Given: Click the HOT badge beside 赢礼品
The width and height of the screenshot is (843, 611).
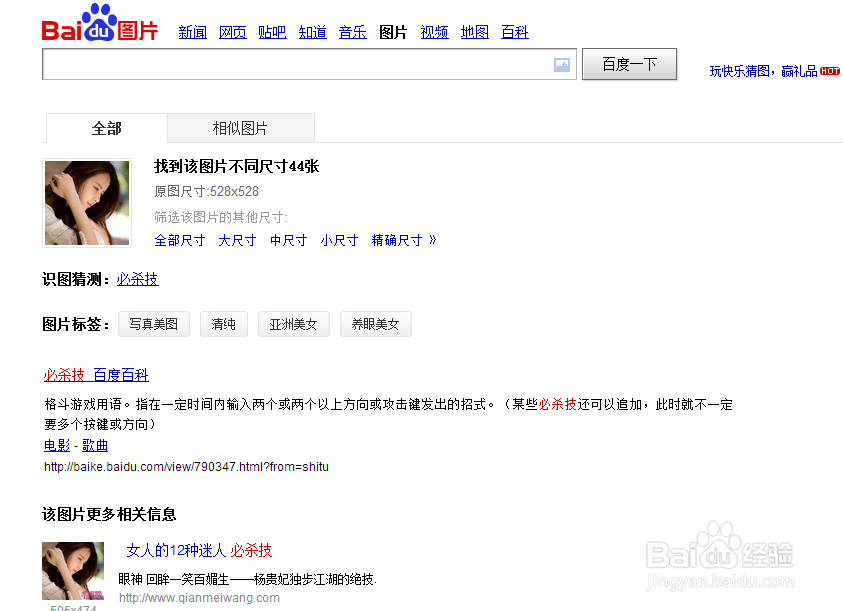Looking at the screenshot, I should [x=830, y=71].
